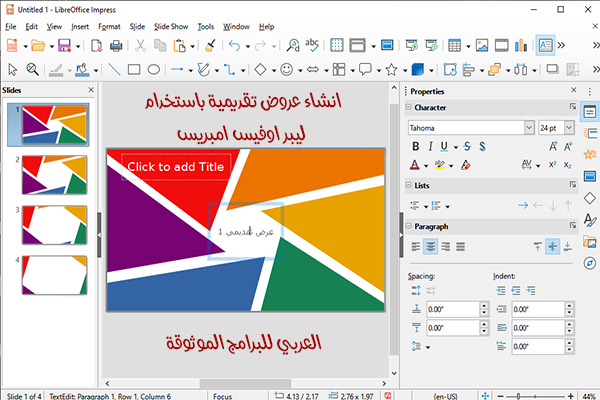Open the Format menu
This screenshot has height=400, width=600.
(x=109, y=26)
